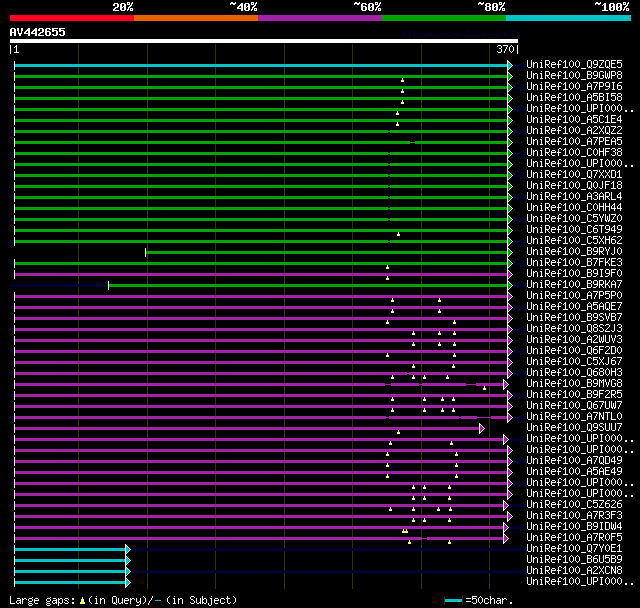Select the UniRef100_B9F2R5 label
This screenshot has height=608, width=640.
click(574, 395)
